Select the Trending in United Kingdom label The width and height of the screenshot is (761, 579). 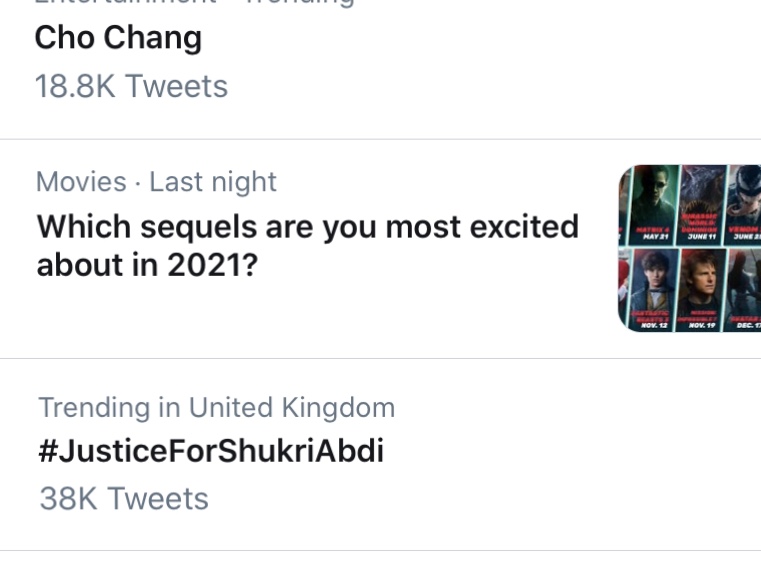point(216,407)
